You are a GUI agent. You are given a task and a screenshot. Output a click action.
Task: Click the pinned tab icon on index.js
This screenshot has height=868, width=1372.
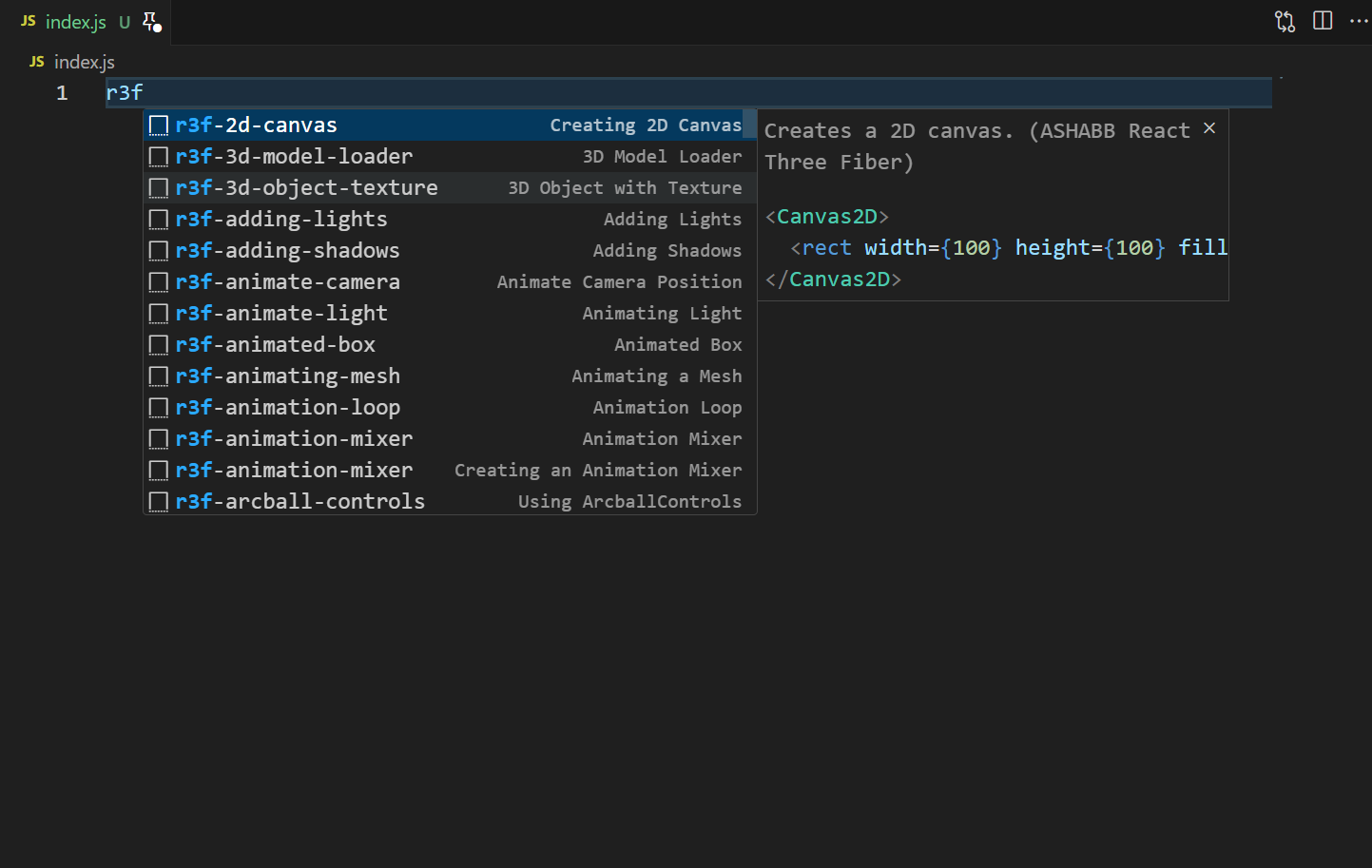[x=152, y=22]
